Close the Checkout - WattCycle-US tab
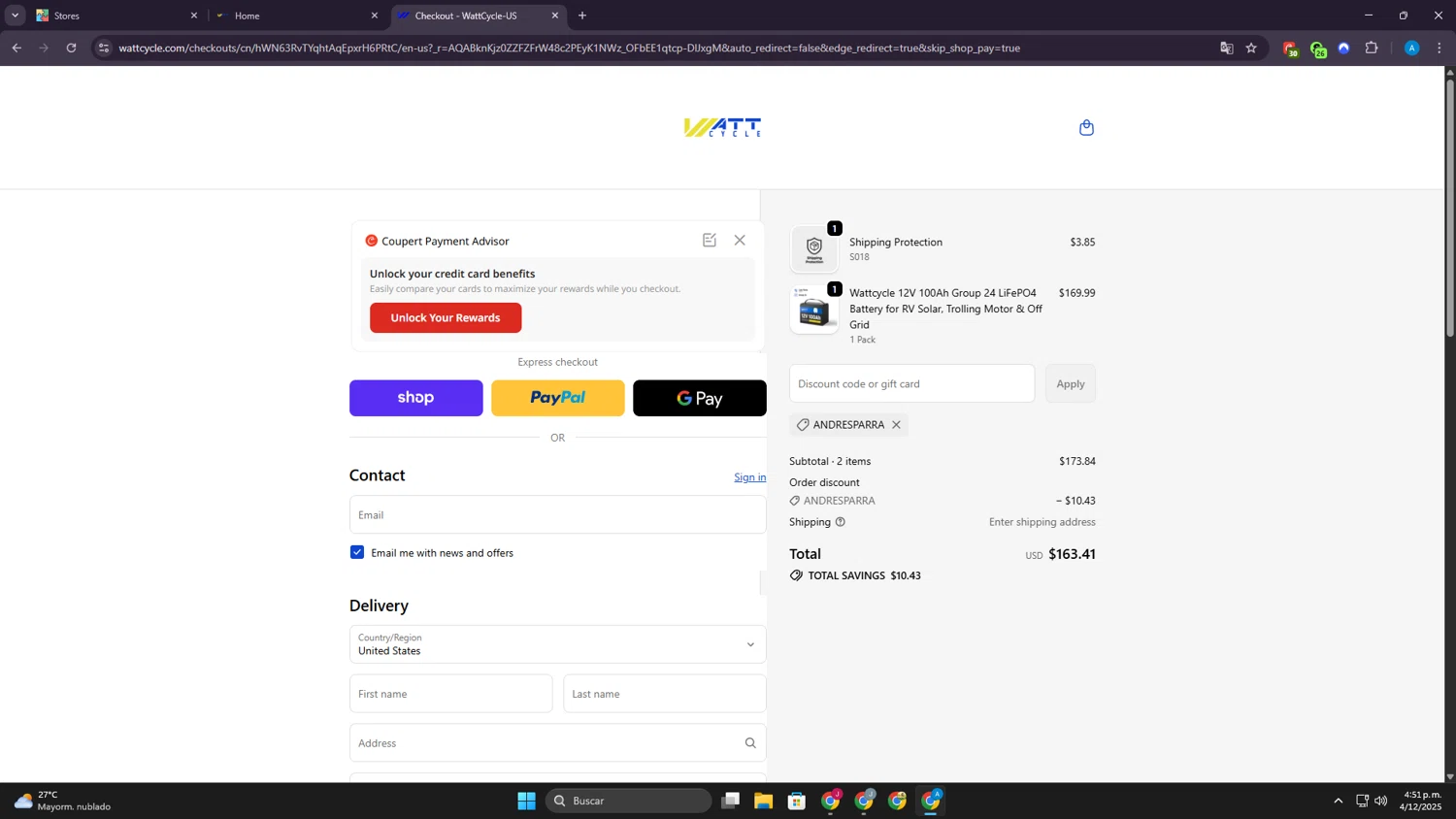 (554, 16)
